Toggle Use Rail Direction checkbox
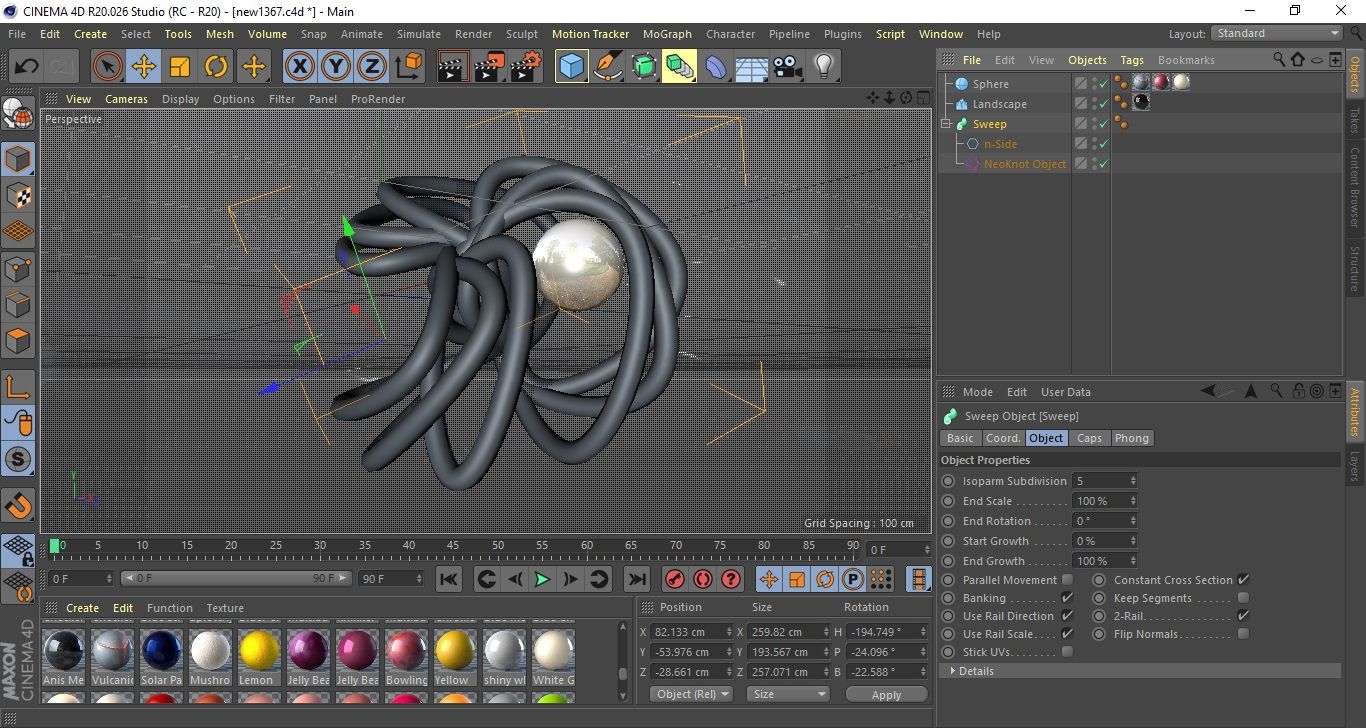The image size is (1366, 728). 1067,616
